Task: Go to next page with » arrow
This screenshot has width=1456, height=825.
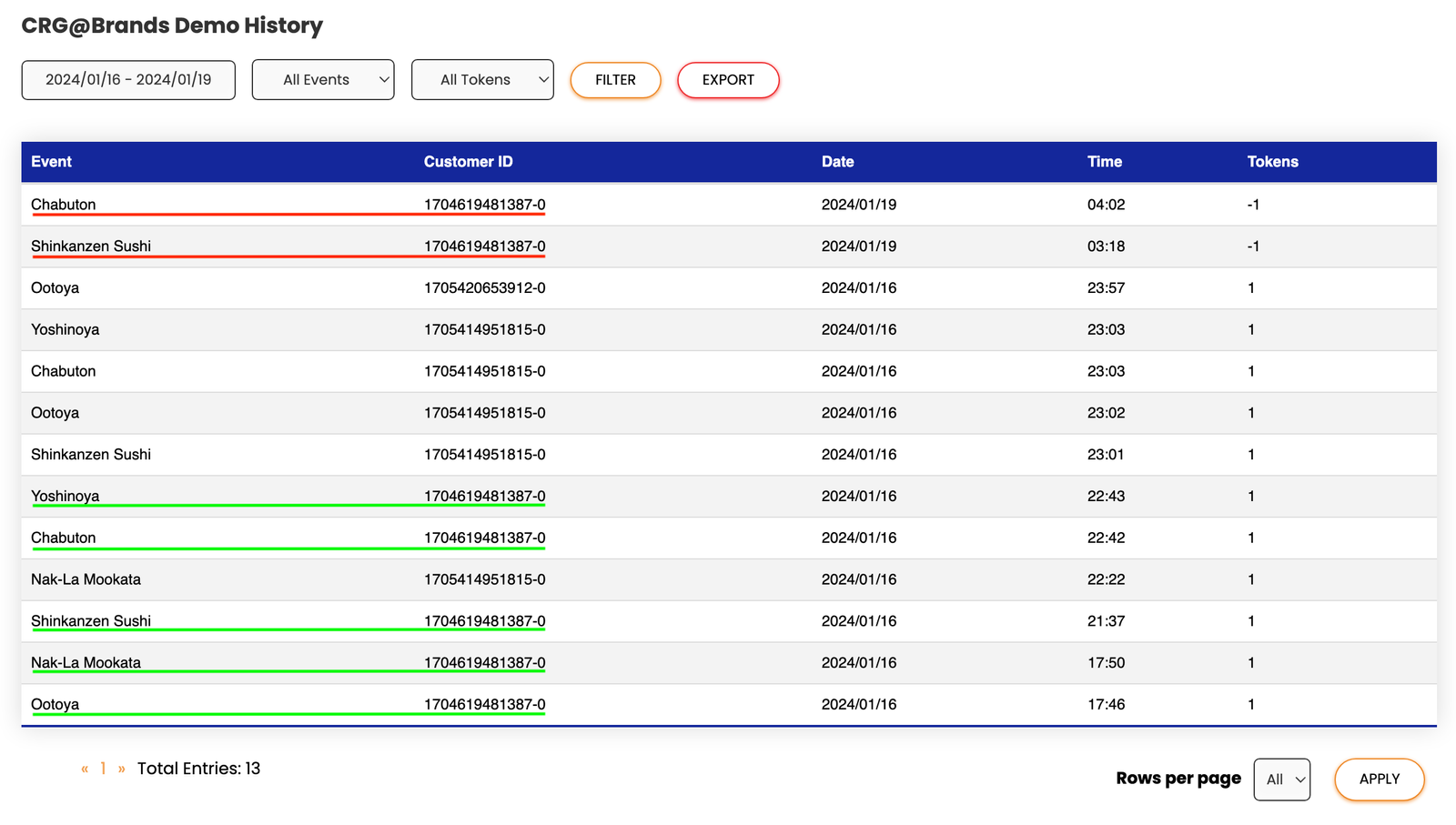Action: click(x=121, y=769)
